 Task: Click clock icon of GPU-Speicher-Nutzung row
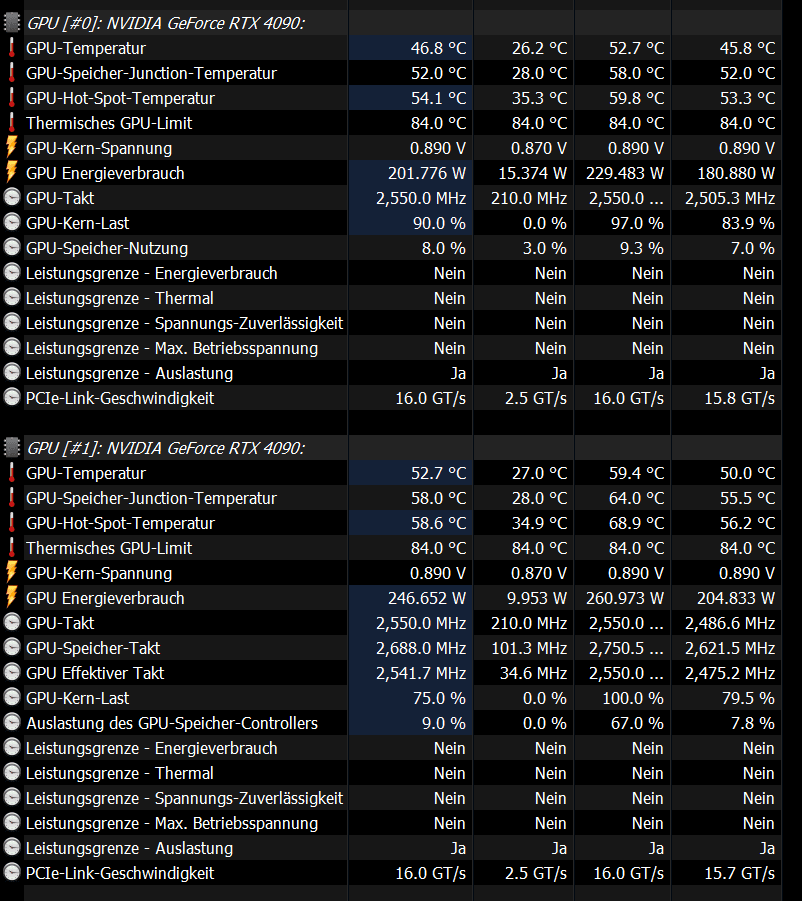click(x=11, y=248)
